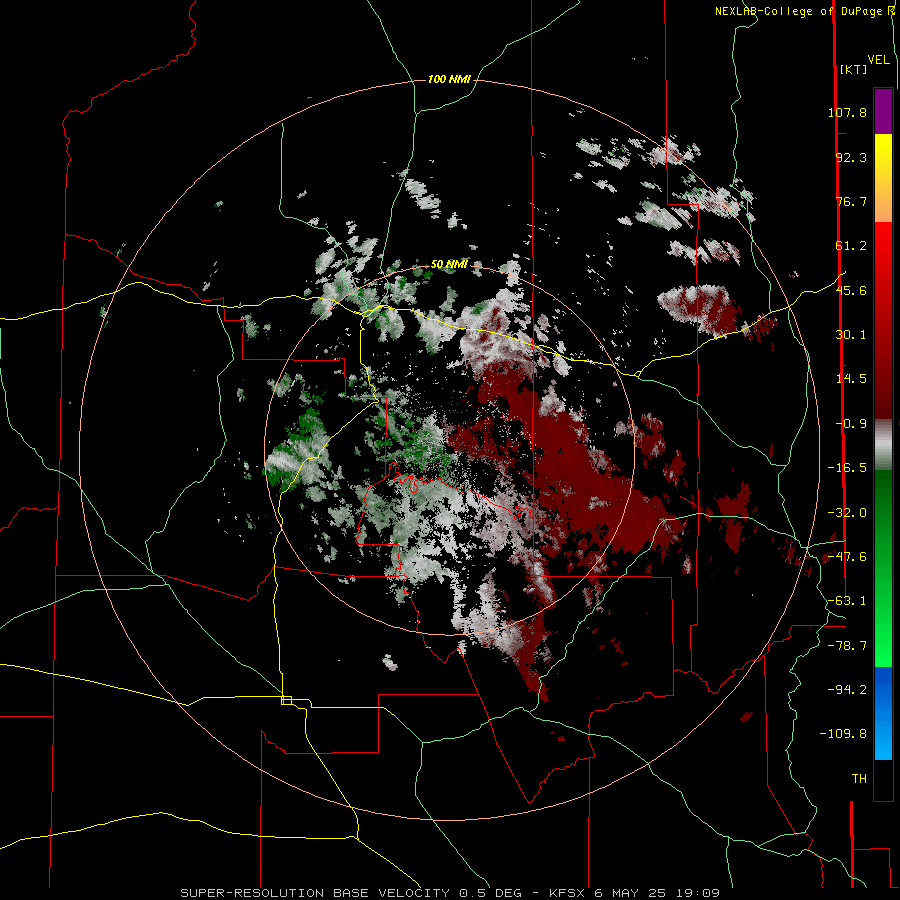Click the "TH" label near the legend bottom
Image resolution: width=900 pixels, height=900 pixels.
[x=859, y=779]
